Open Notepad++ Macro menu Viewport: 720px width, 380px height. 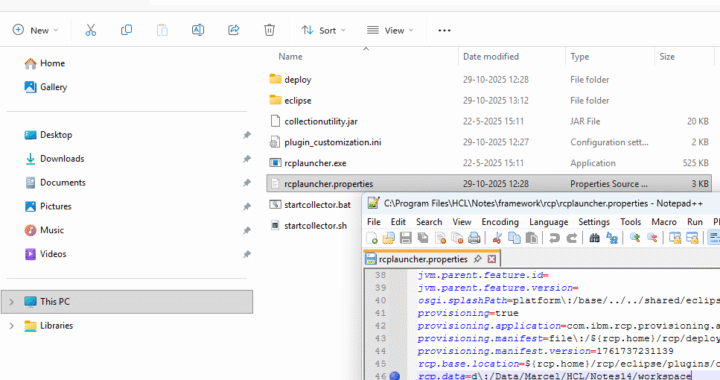click(x=664, y=222)
